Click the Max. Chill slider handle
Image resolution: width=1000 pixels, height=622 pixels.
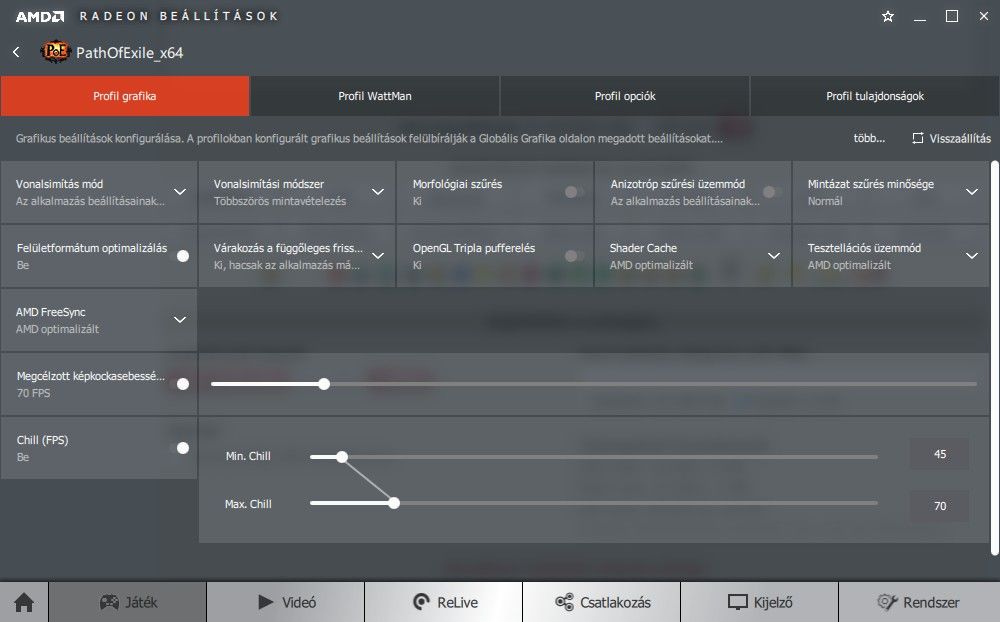(x=394, y=503)
